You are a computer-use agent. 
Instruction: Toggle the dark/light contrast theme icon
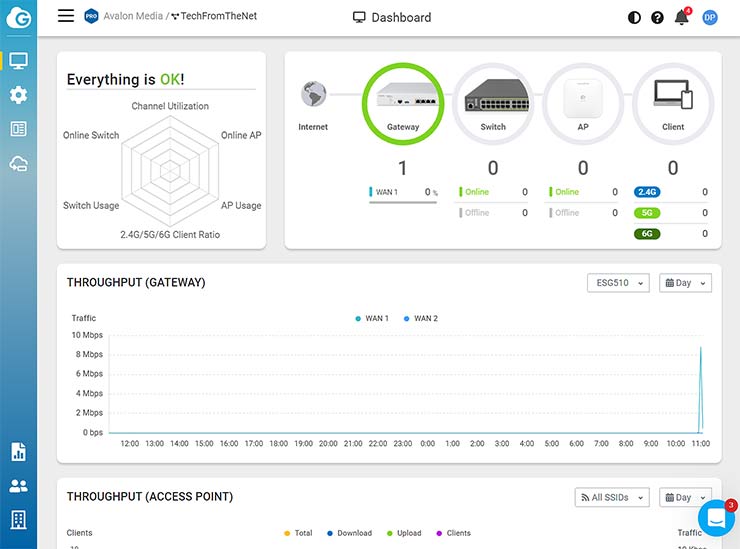[634, 18]
